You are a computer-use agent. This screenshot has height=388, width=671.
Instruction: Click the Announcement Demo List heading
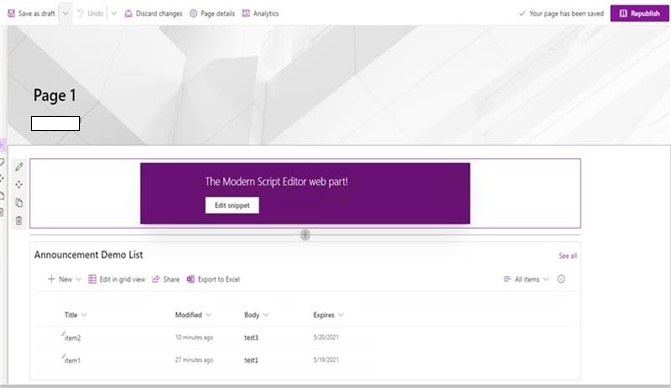(89, 255)
